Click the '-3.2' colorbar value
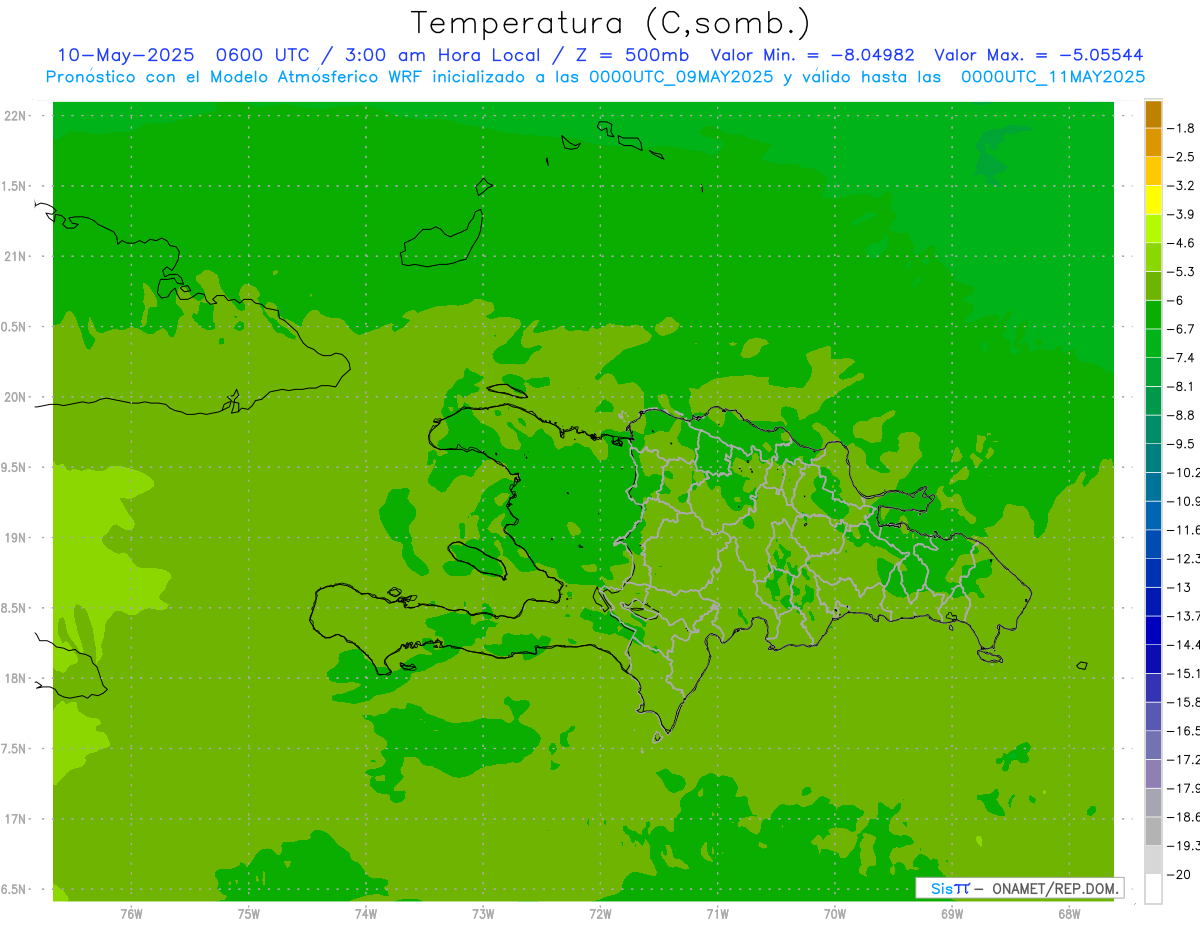 [1182, 186]
